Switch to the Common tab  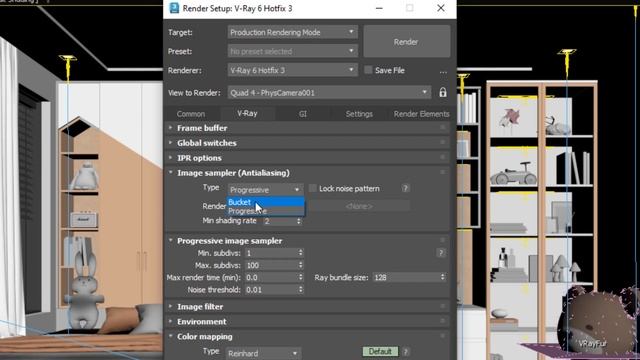tap(191, 114)
